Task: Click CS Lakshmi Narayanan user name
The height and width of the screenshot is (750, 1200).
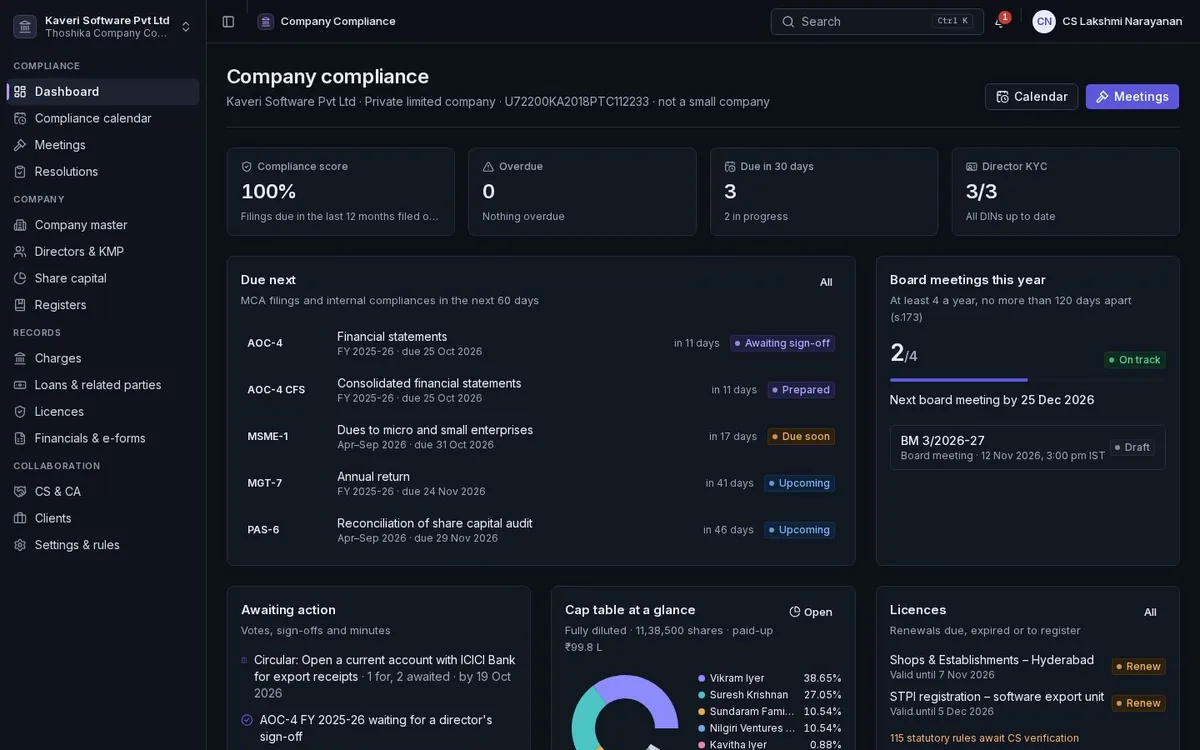Action: coord(1122,21)
